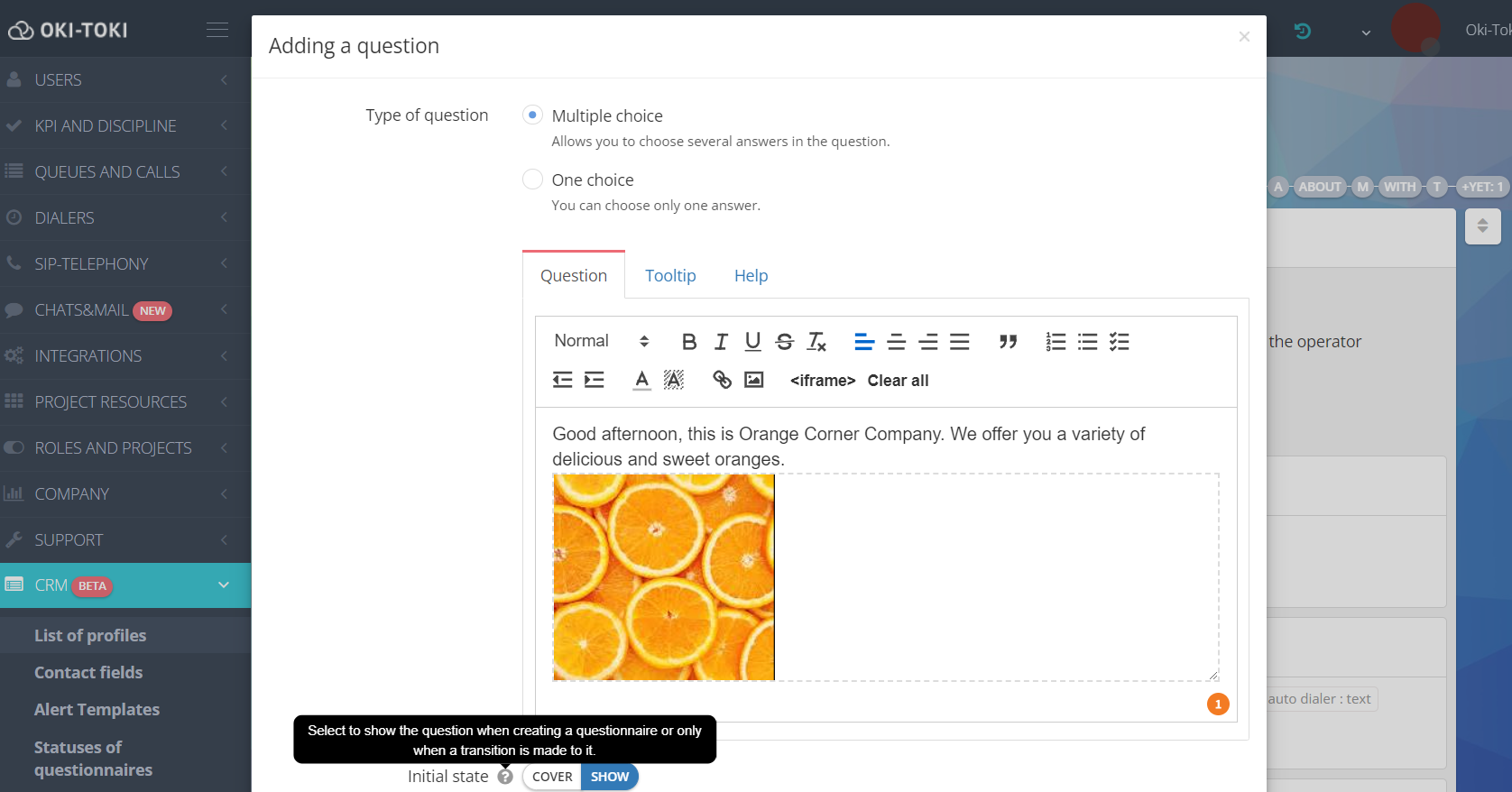Click the numbered list icon
1512x792 pixels.
(x=1056, y=342)
